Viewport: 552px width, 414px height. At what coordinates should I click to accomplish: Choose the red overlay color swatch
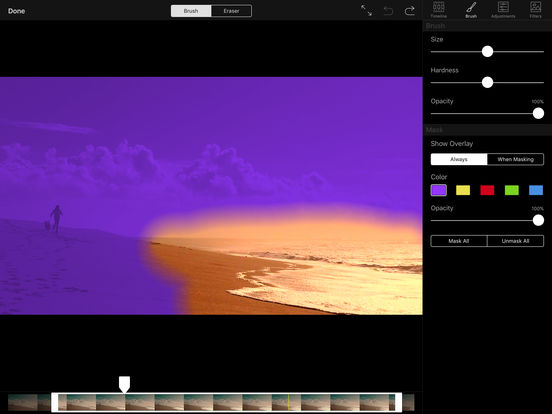[487, 190]
